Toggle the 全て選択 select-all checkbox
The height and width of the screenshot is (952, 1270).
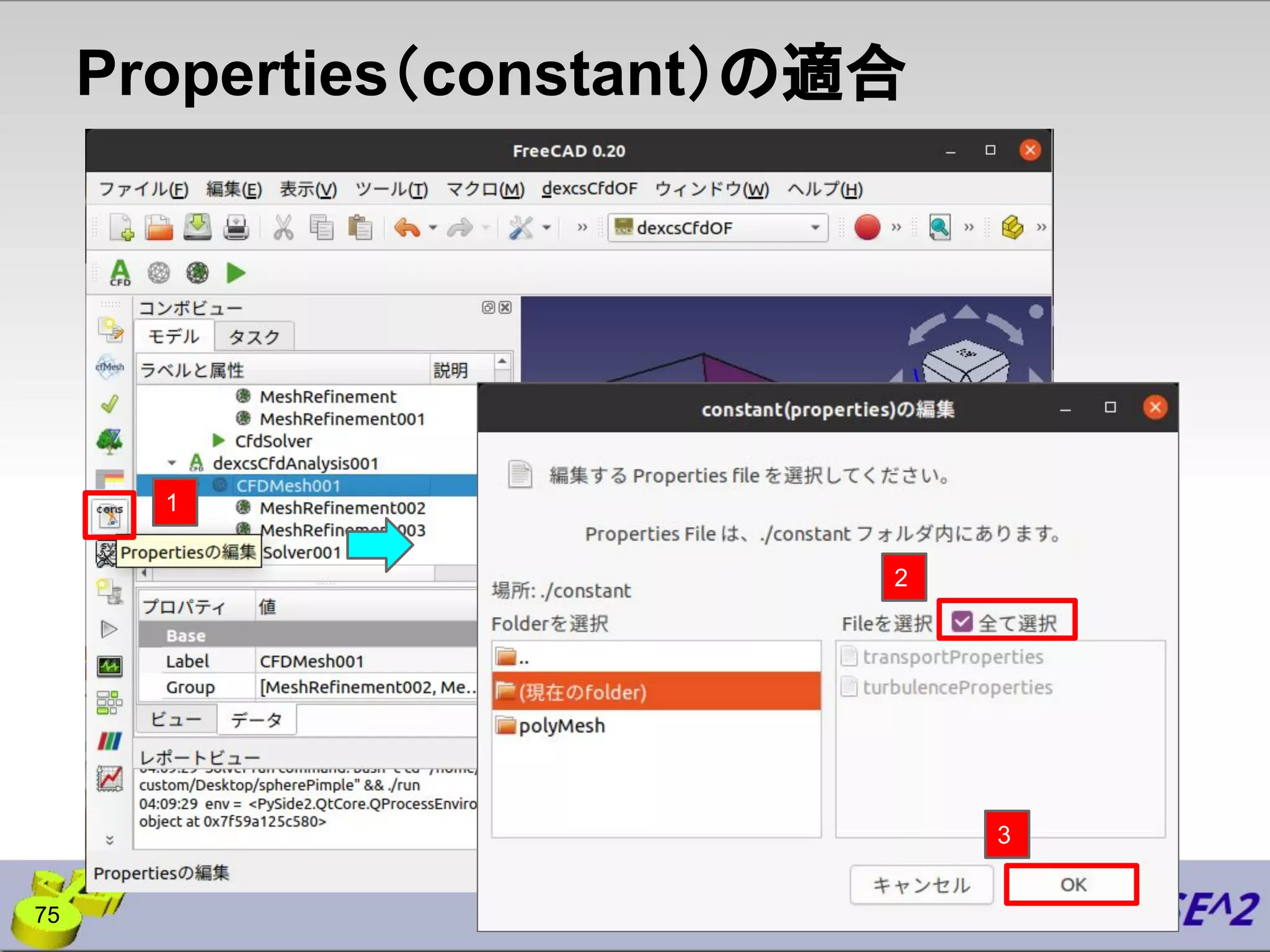click(x=962, y=621)
